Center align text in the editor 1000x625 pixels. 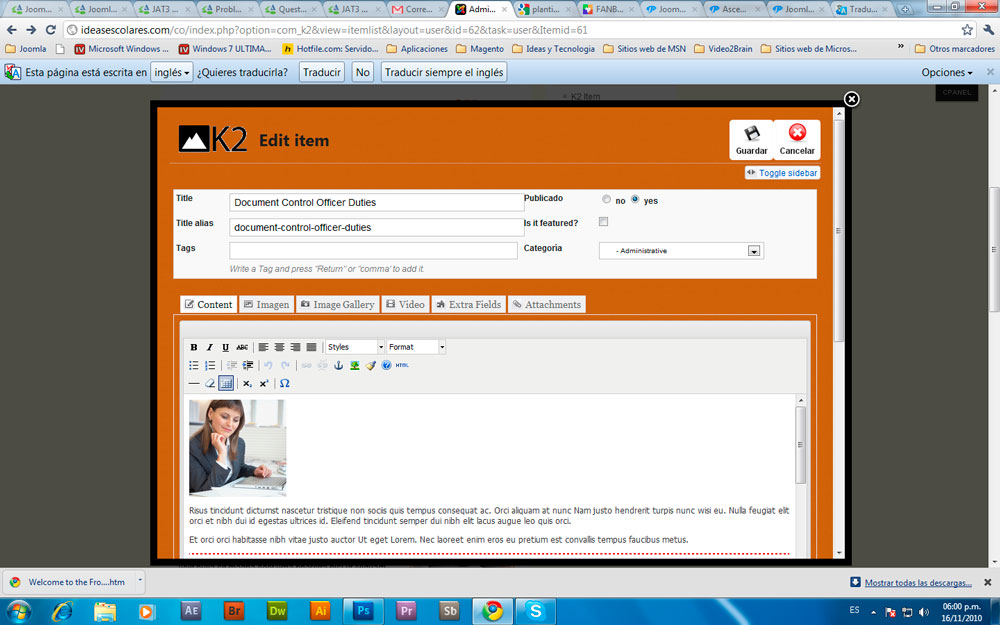(279, 347)
